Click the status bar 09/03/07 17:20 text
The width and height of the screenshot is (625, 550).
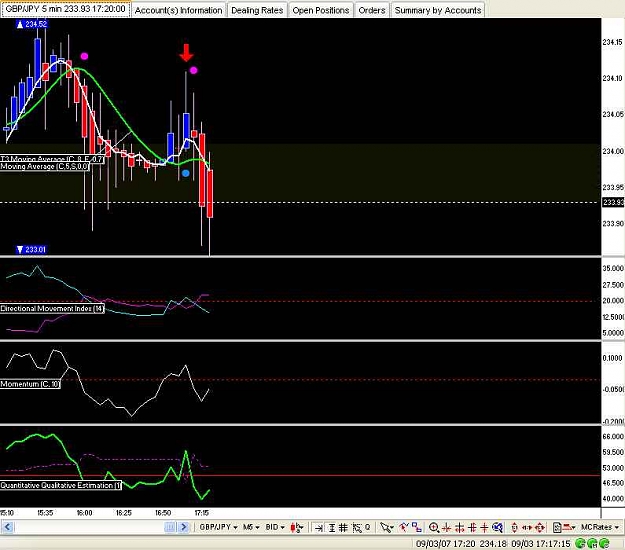pyautogui.click(x=445, y=543)
